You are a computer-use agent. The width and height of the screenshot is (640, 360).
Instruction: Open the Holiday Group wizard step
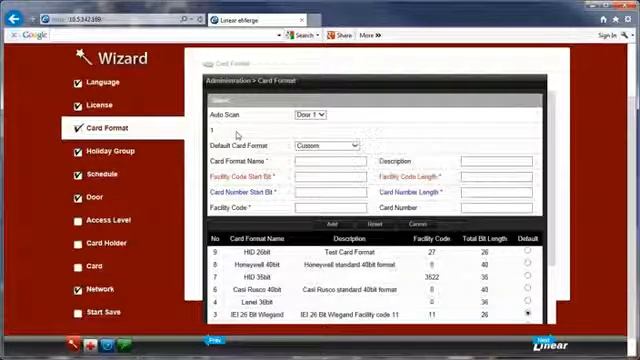pos(110,151)
